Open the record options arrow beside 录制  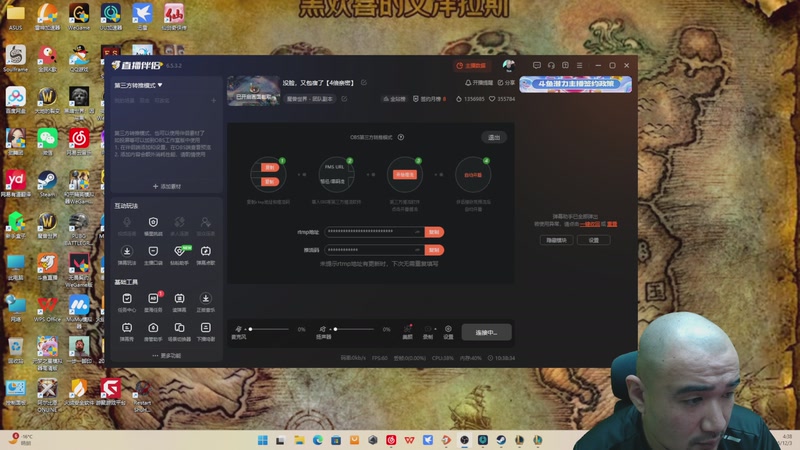point(435,329)
